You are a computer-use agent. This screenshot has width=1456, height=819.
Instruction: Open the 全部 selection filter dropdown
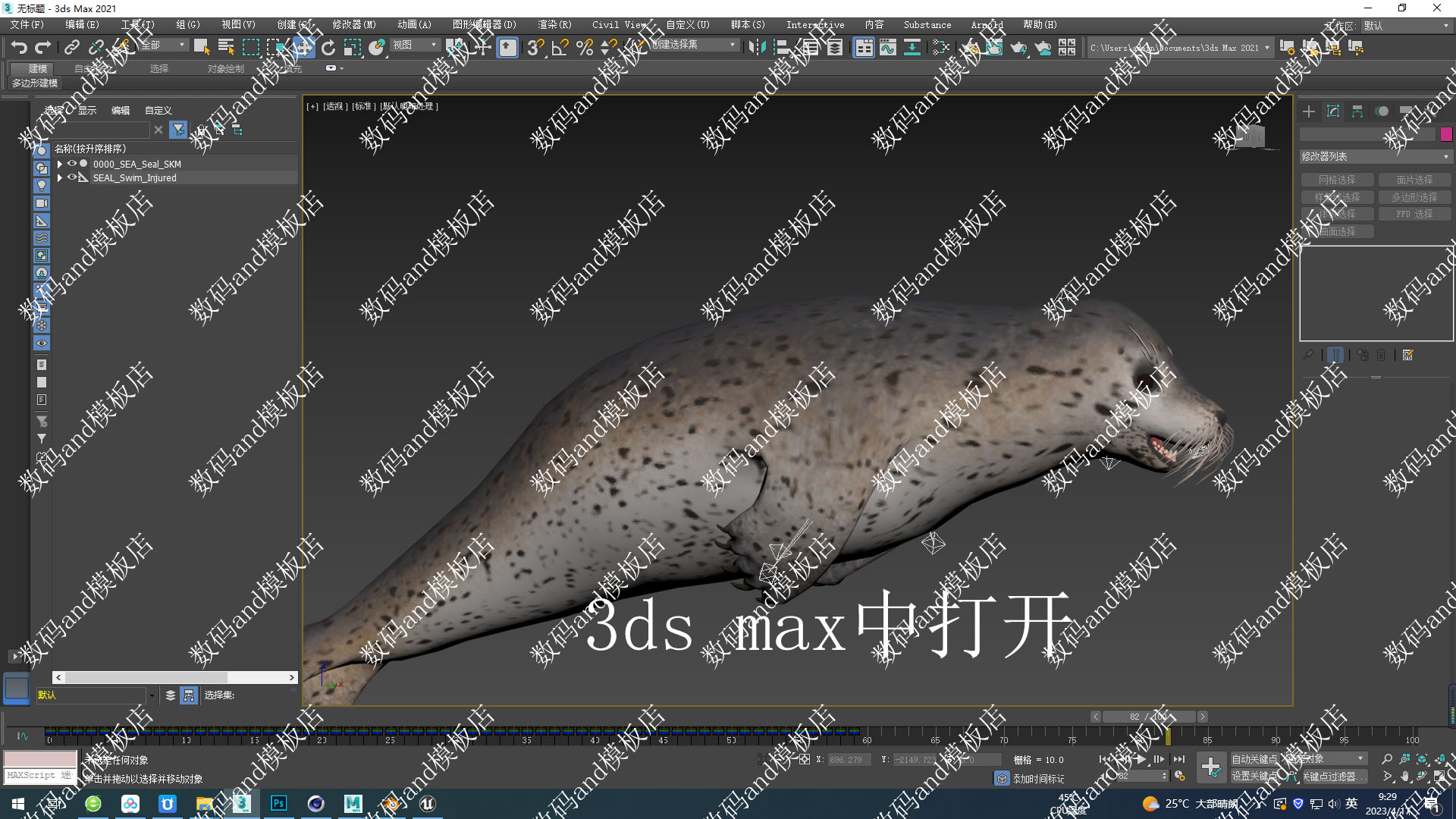[x=163, y=45]
